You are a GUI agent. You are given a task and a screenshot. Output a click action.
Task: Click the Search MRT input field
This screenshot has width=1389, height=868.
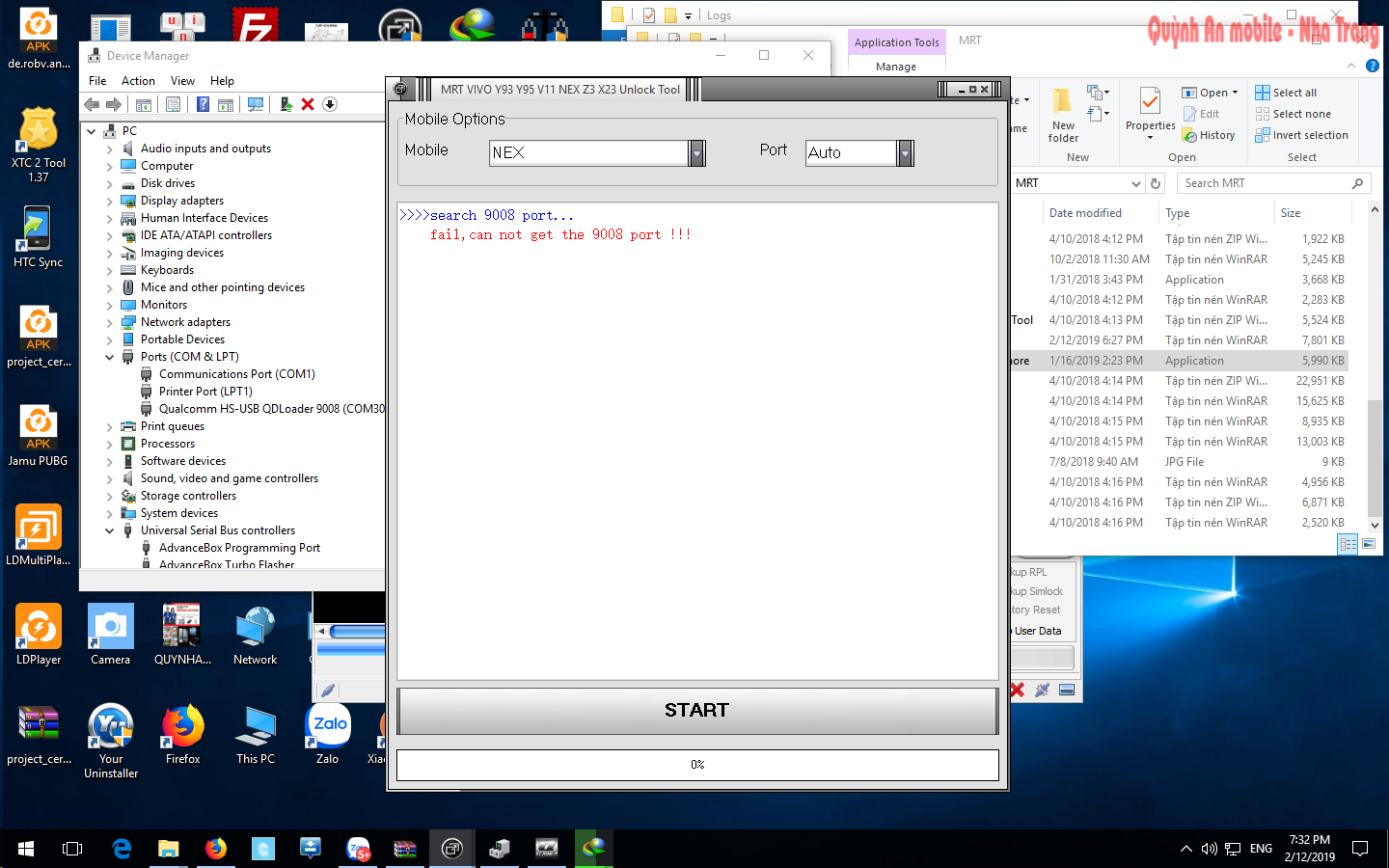[1273, 183]
